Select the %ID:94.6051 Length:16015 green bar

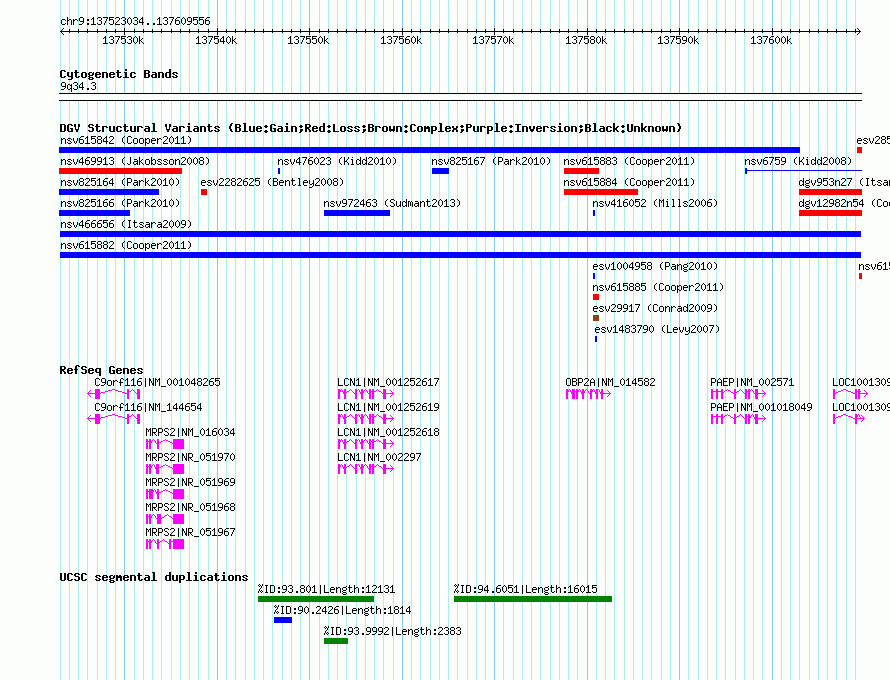533,599
